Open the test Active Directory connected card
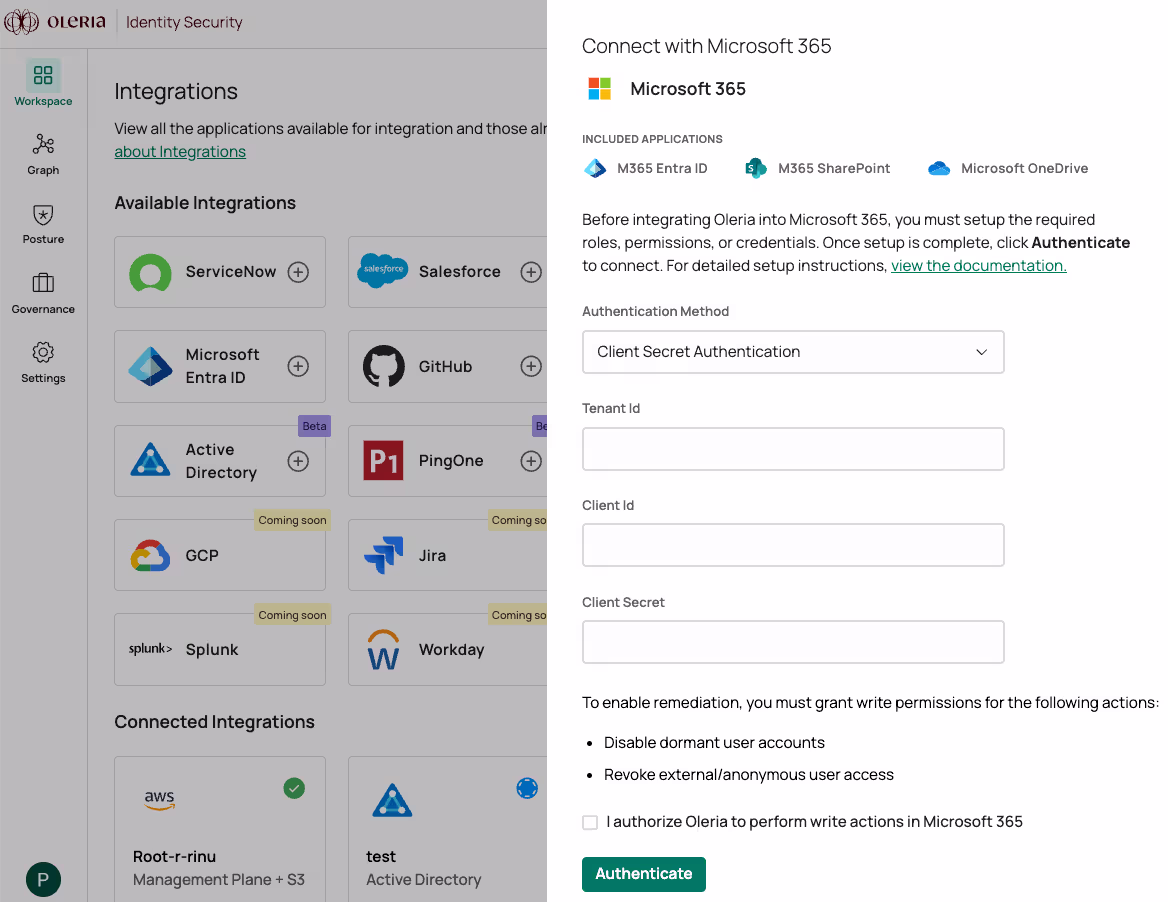The height and width of the screenshot is (902, 1168). pyautogui.click(x=448, y=829)
